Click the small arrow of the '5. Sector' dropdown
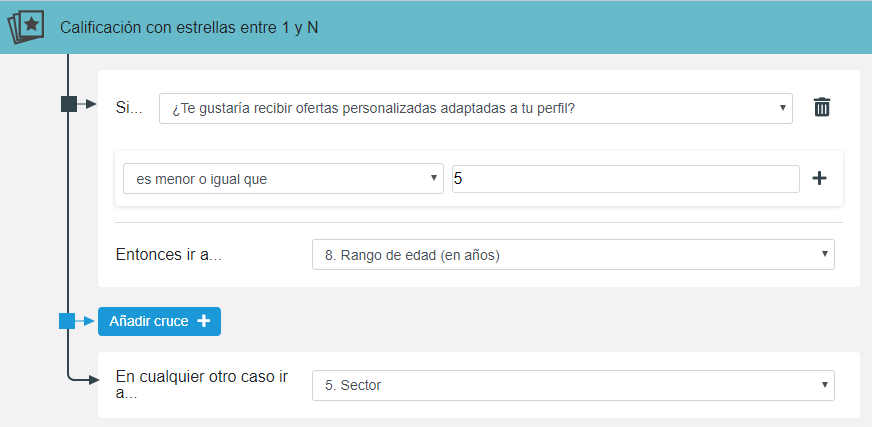The image size is (872, 427). pos(825,384)
